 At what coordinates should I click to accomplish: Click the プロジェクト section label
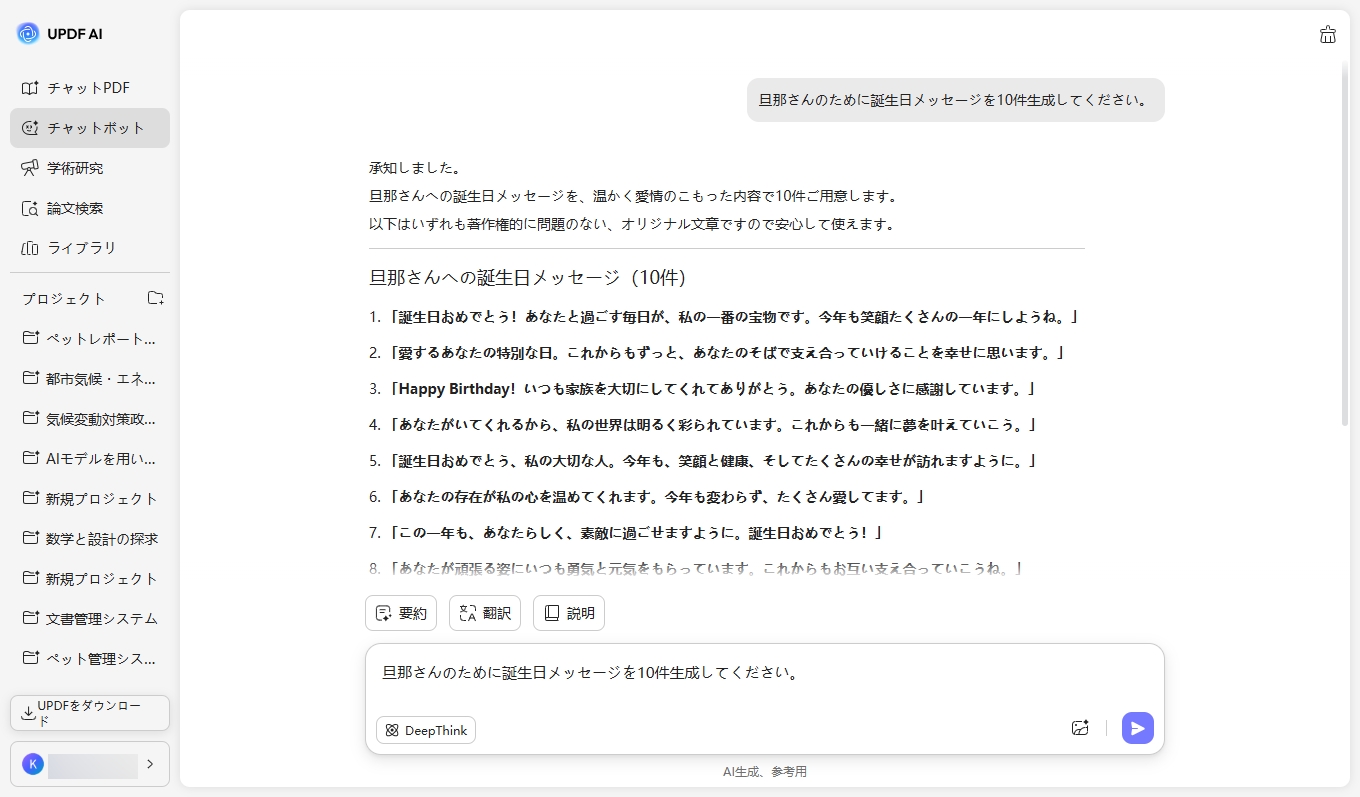(64, 299)
